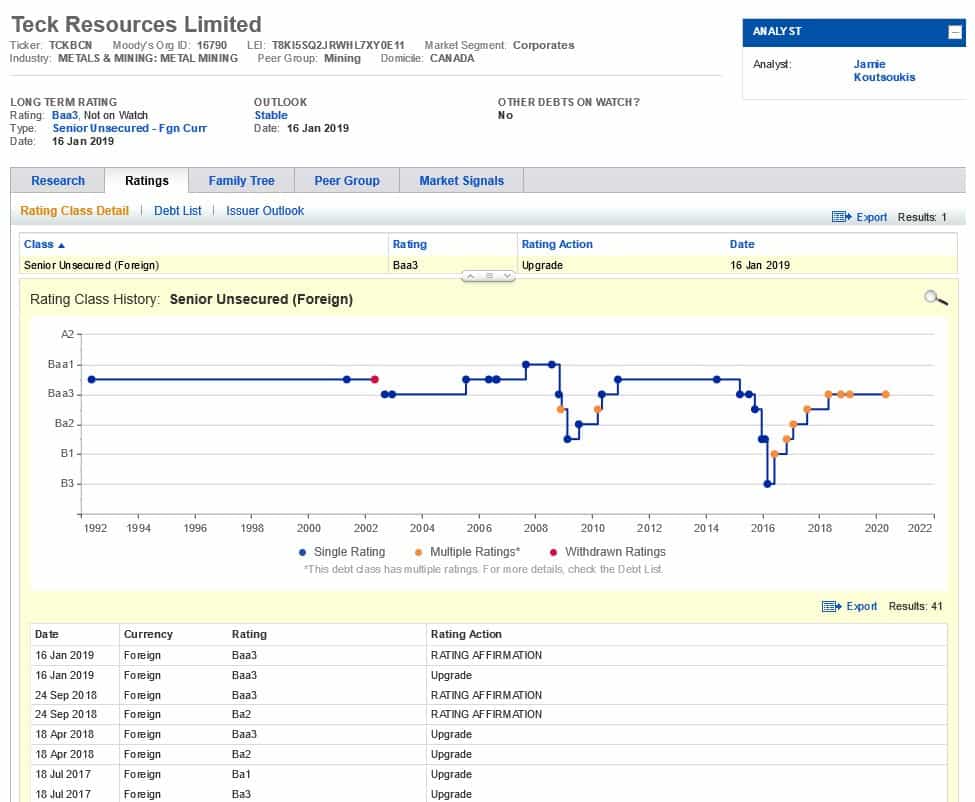Image resolution: width=975 pixels, height=802 pixels.
Task: Open analyst Jamie Koutsoukis profile link
Action: pos(884,71)
